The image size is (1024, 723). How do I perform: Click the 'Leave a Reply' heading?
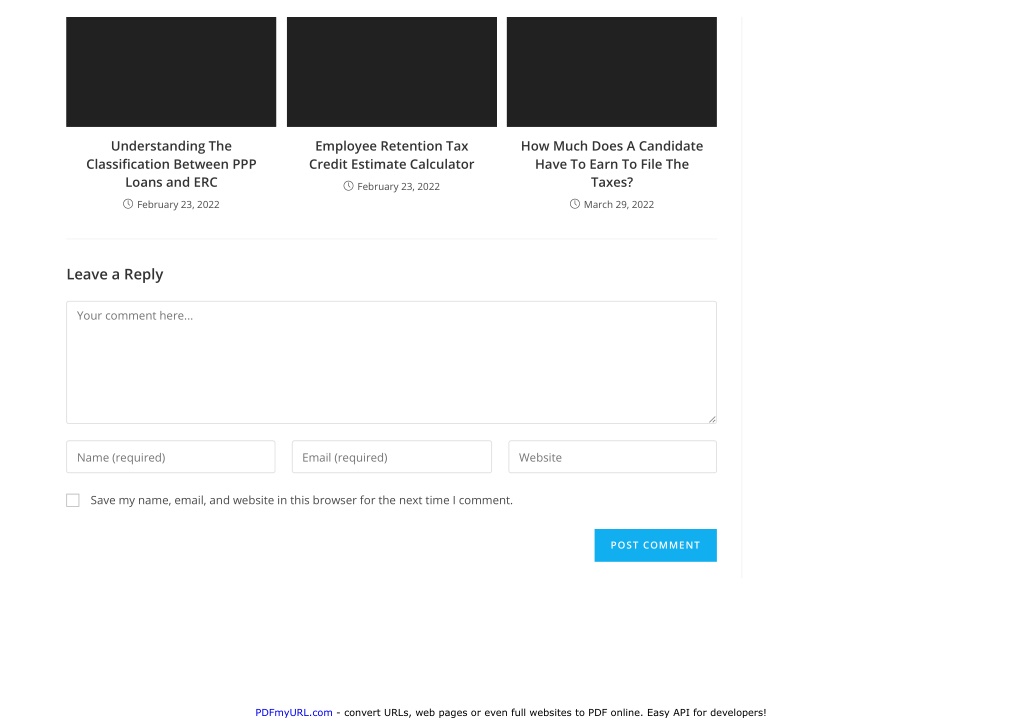115,274
